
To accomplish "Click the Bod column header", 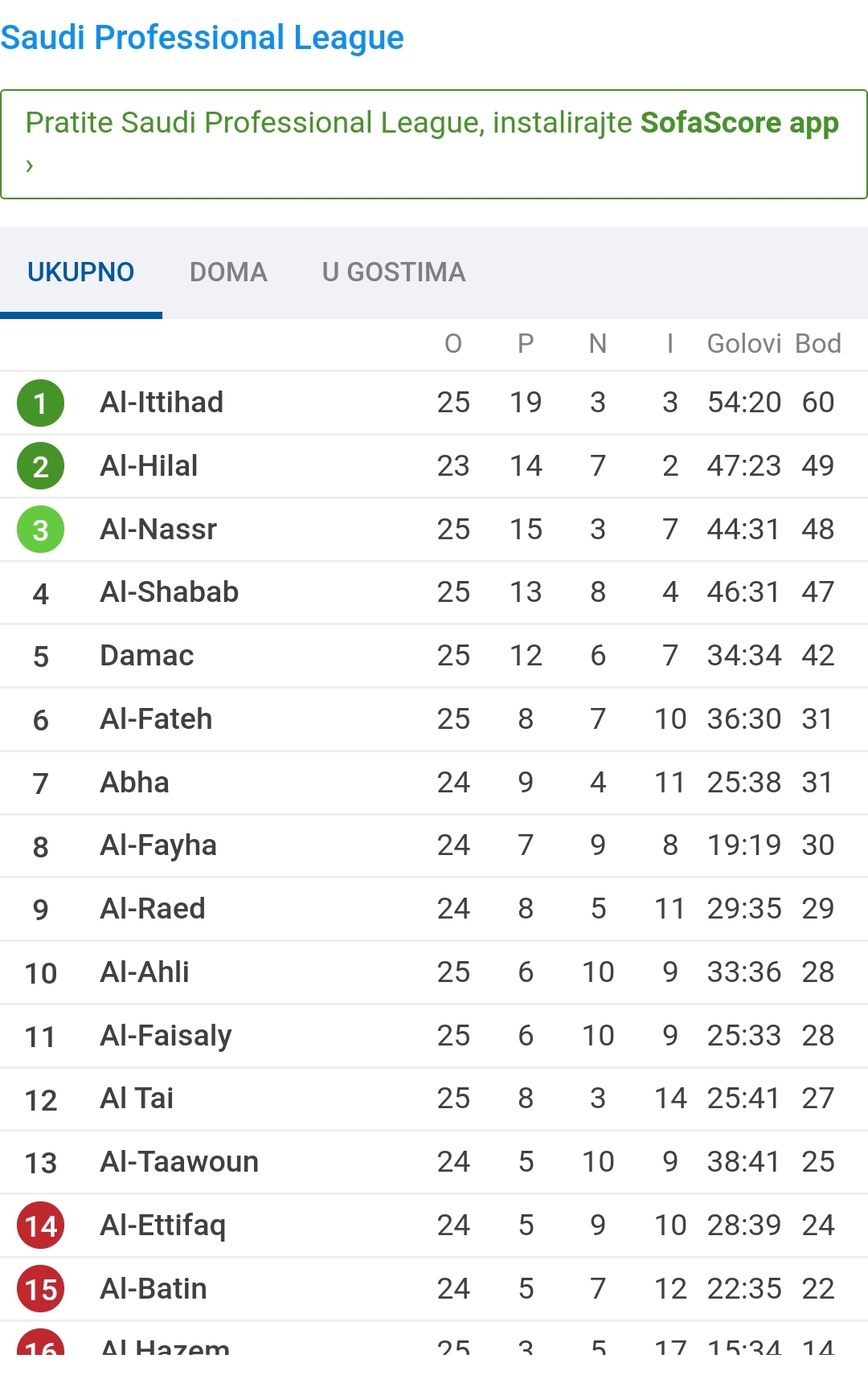I will click(817, 344).
